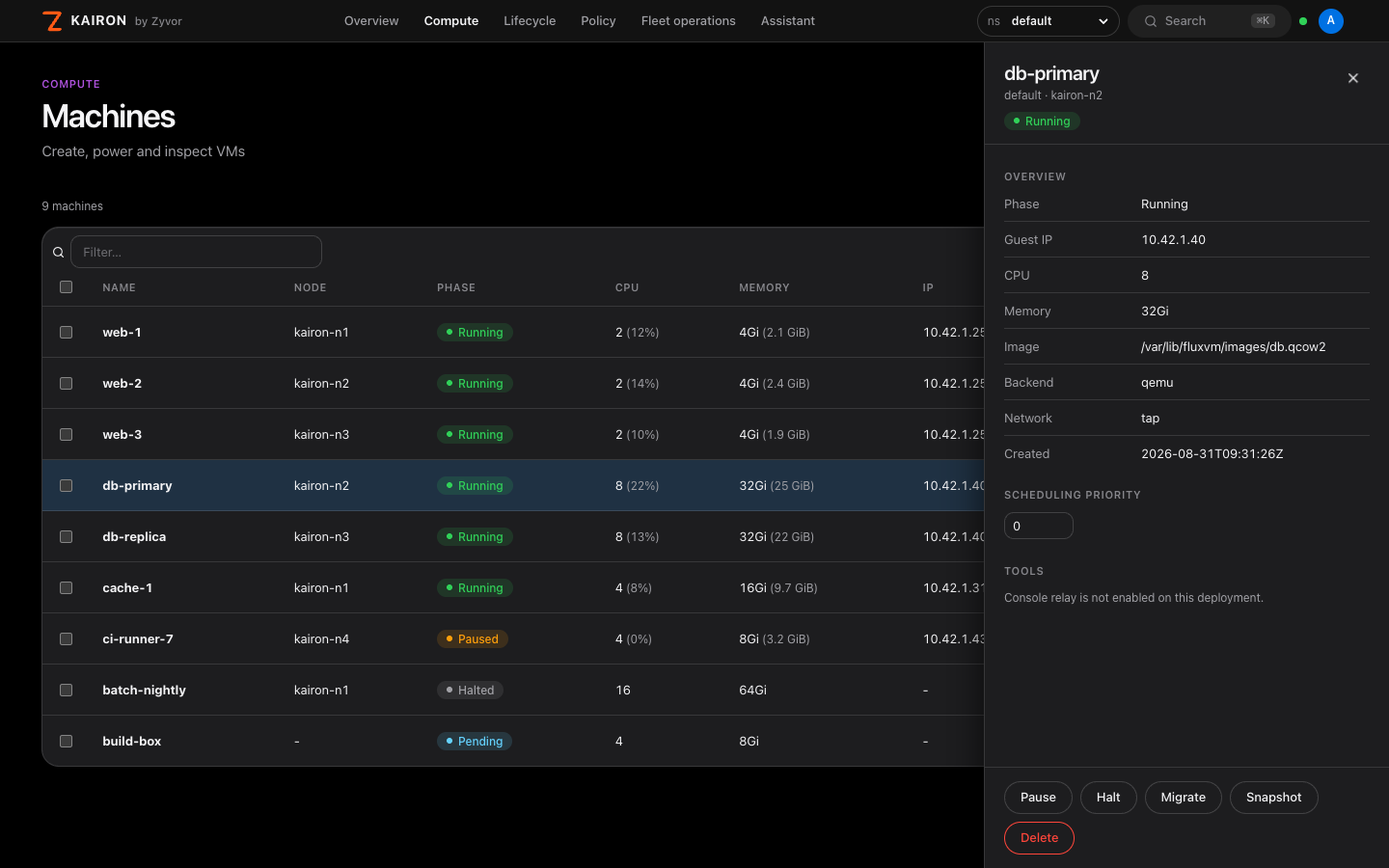The height and width of the screenshot is (868, 1389).
Task: Open the Assistant tab
Action: pyautogui.click(x=788, y=21)
